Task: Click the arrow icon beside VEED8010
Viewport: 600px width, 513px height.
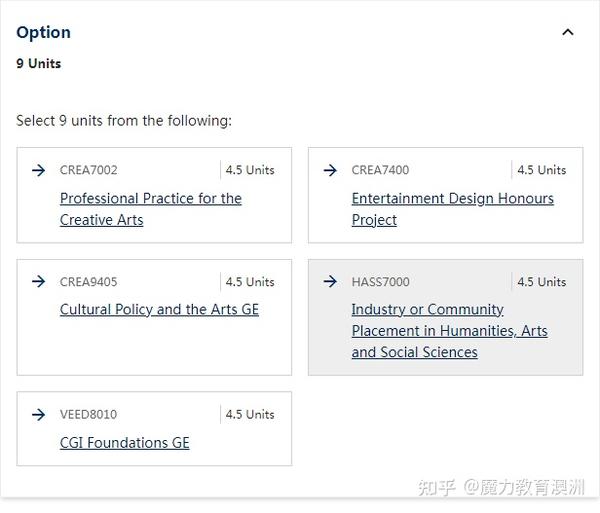Action: coord(39,414)
